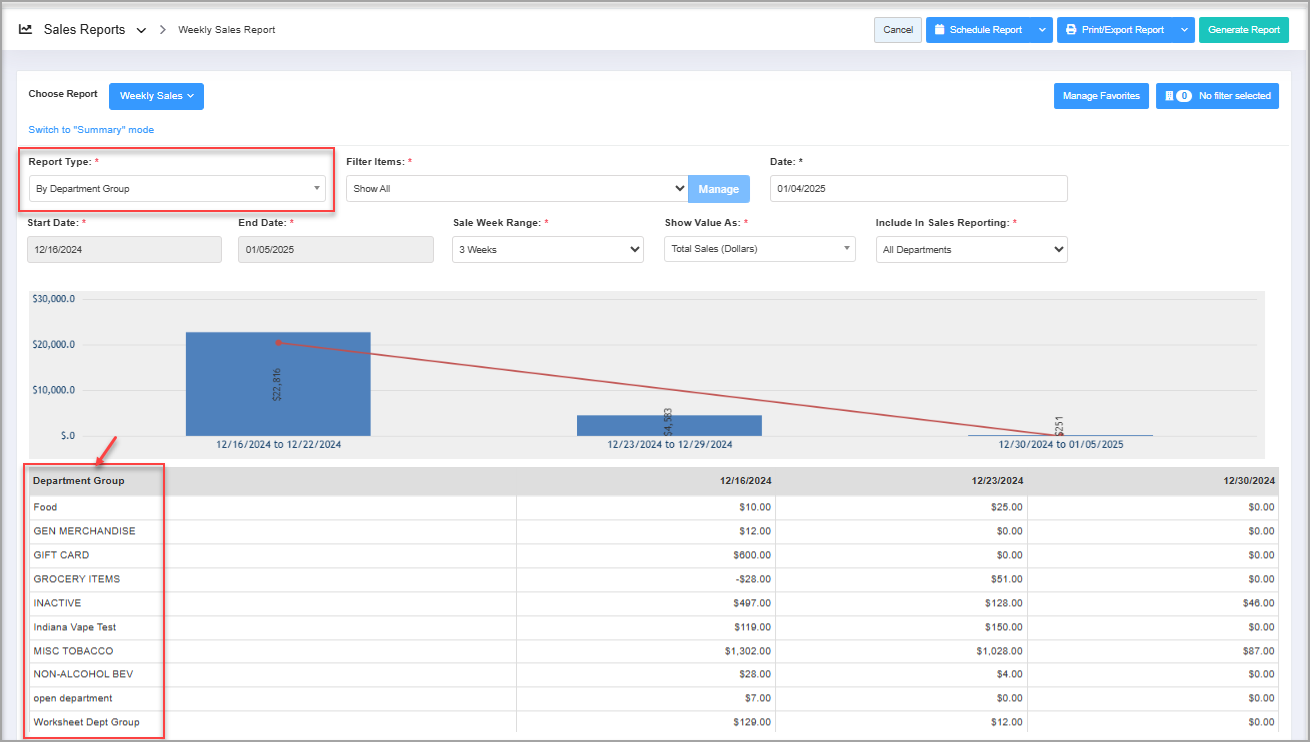Click the $1,302.00 MISC TOBACCO cell
Image resolution: width=1310 pixels, height=742 pixels.
(748, 651)
